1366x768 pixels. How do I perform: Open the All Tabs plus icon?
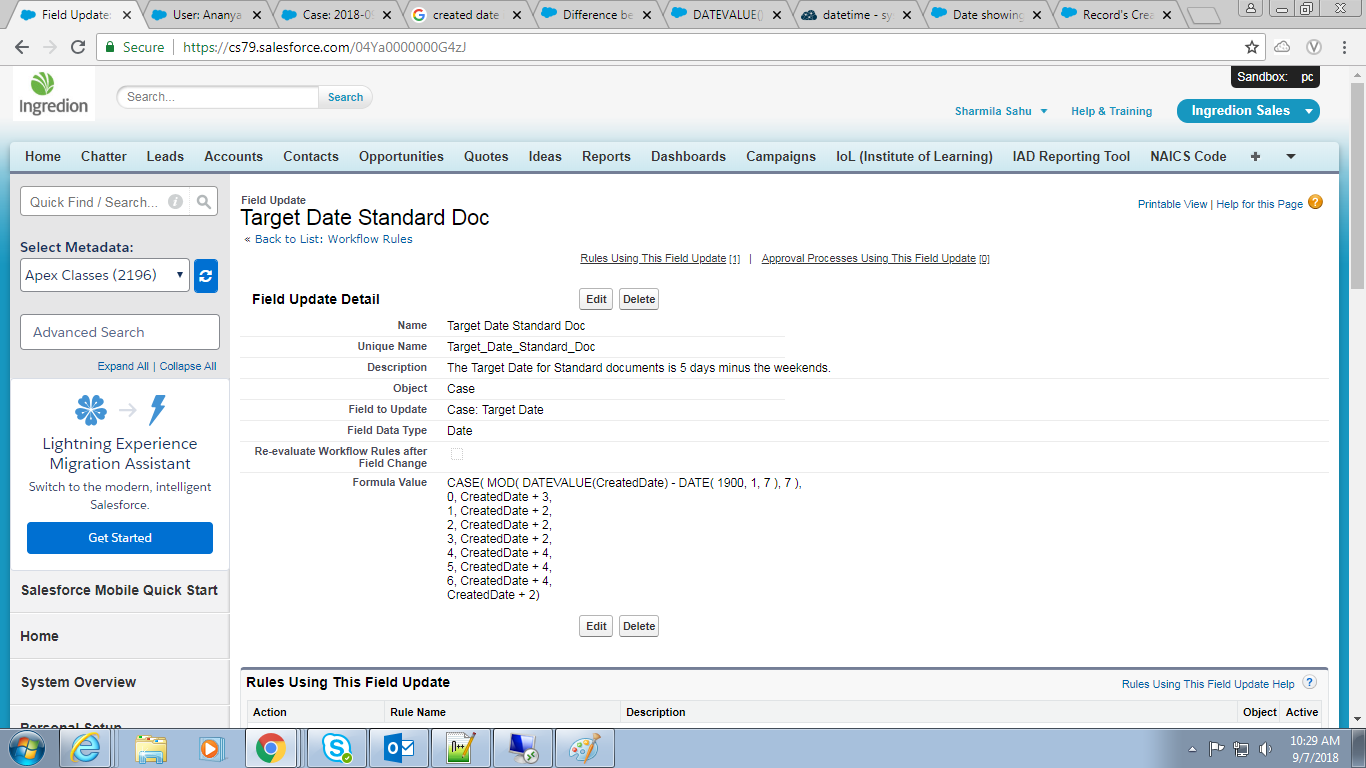click(x=1255, y=156)
